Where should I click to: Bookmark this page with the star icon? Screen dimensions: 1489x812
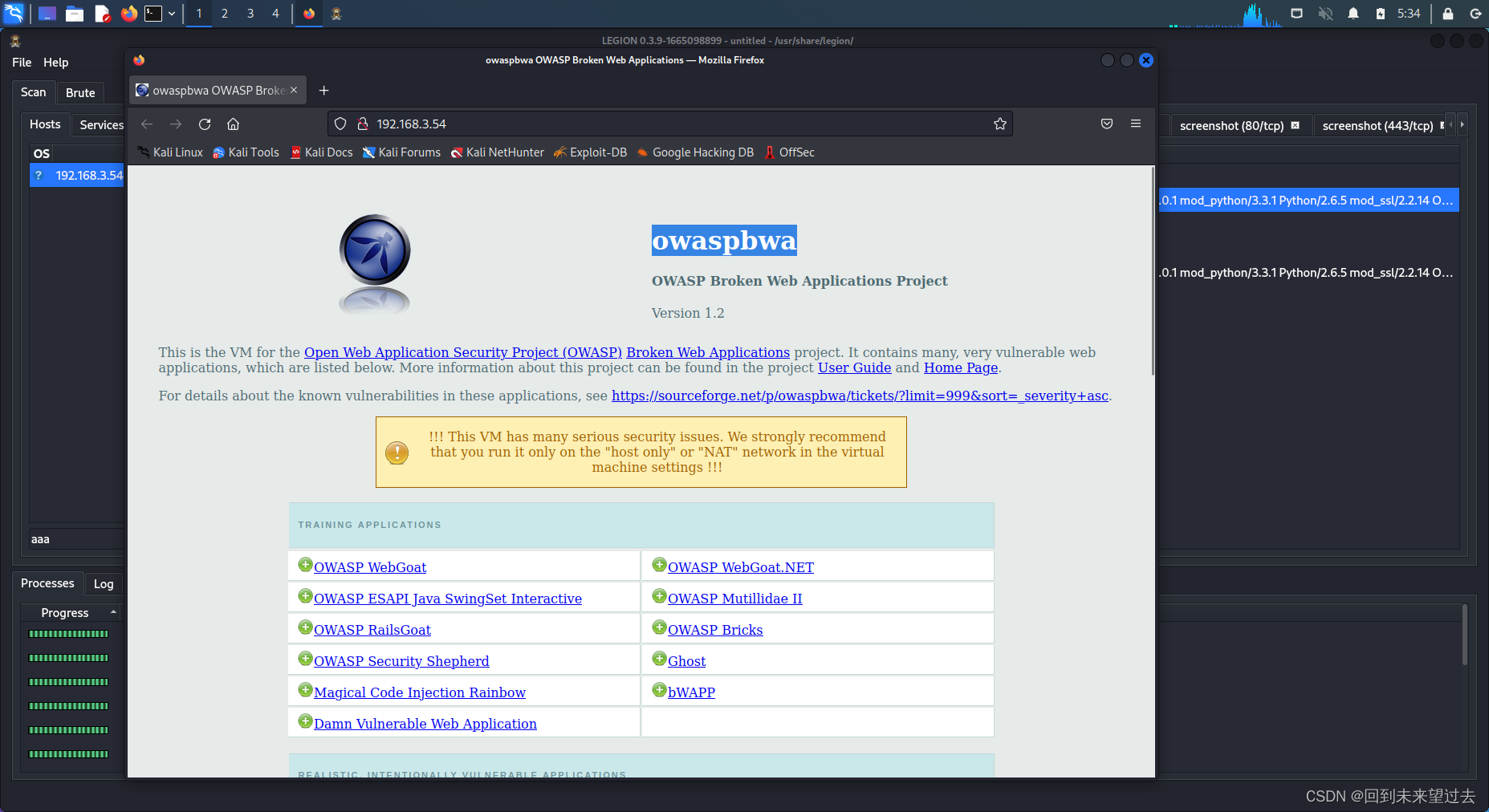pyautogui.click(x=1000, y=124)
